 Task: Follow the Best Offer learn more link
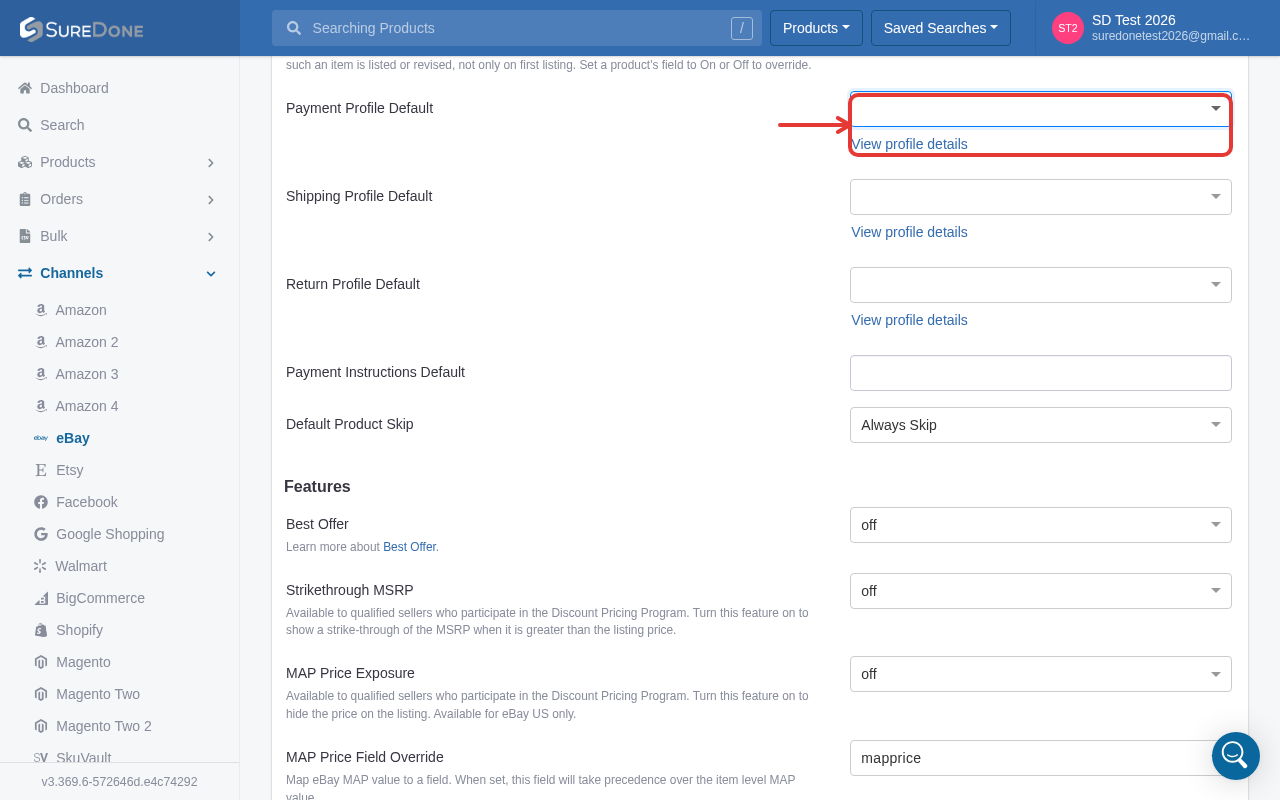pyautogui.click(x=409, y=547)
